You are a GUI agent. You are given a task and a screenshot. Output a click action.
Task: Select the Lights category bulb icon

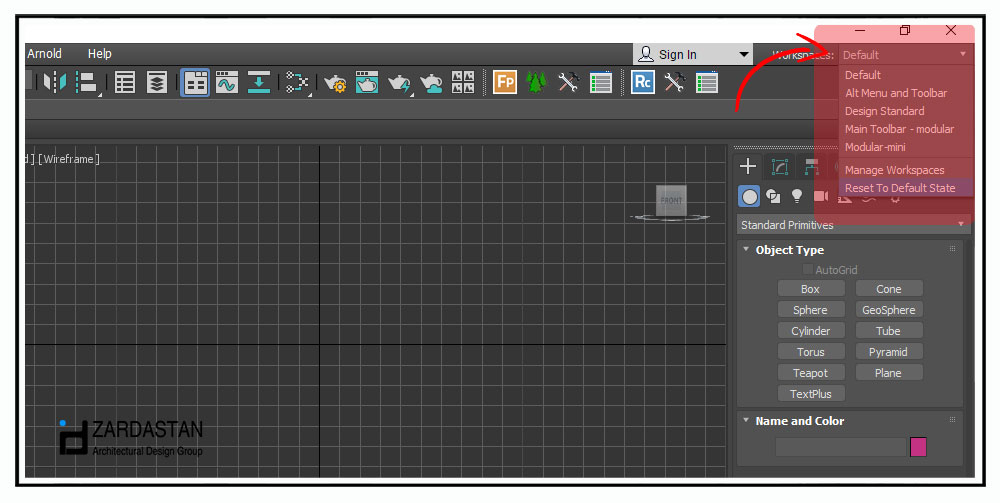click(x=797, y=196)
